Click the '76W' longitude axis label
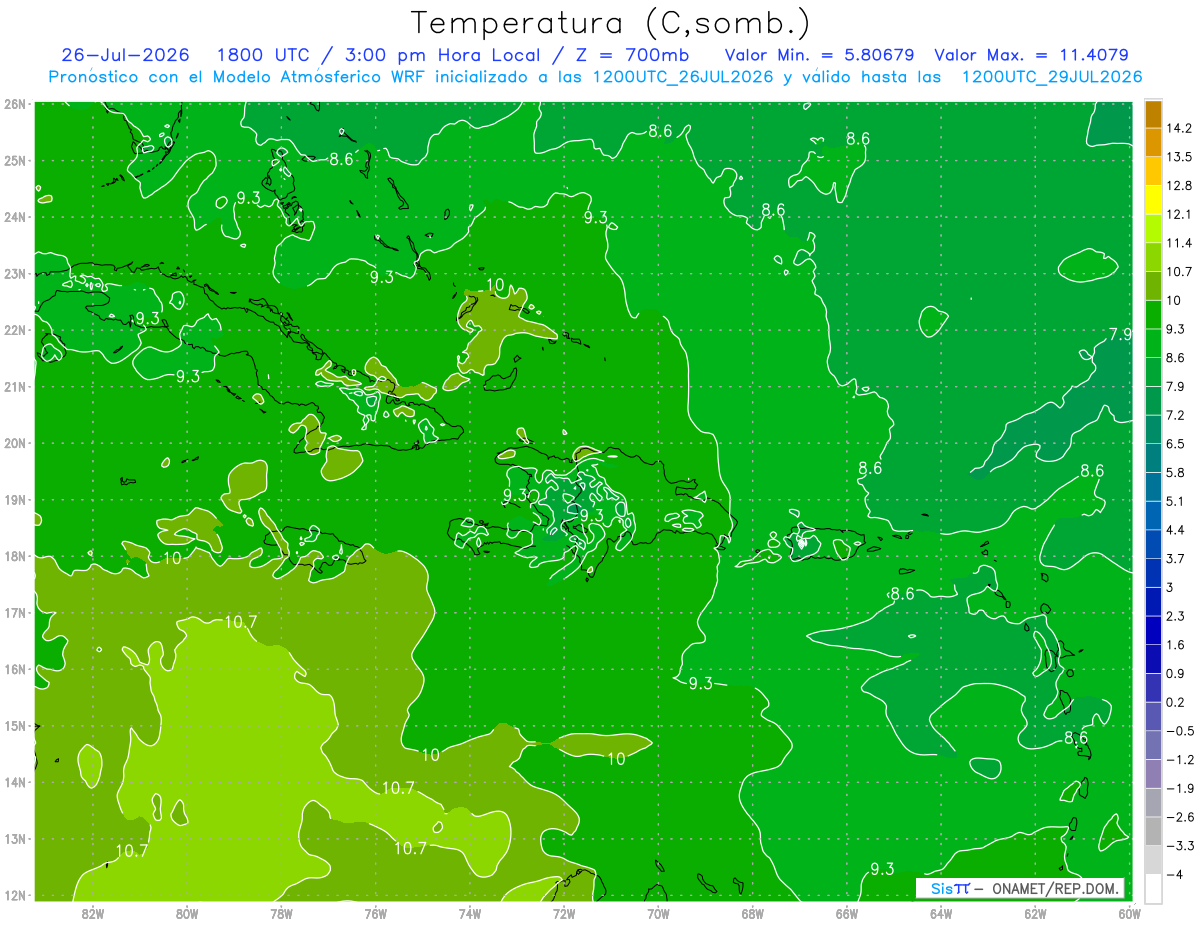 pos(375,913)
